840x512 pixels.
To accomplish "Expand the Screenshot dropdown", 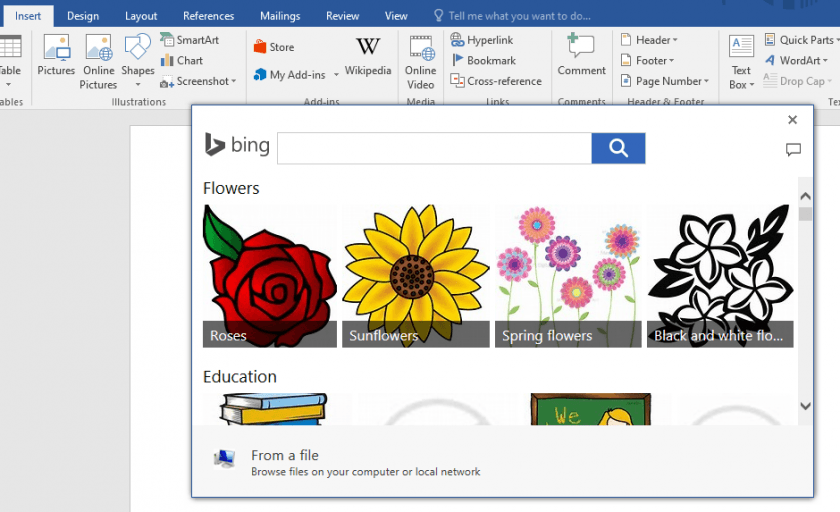I will click(x=199, y=81).
